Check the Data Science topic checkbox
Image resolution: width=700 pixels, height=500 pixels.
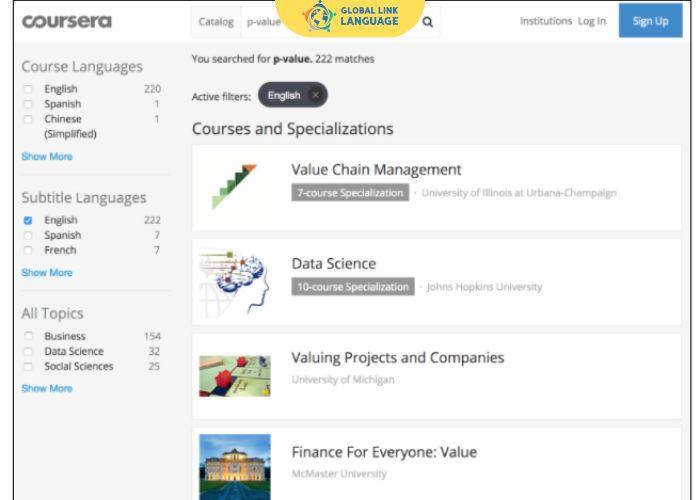click(x=28, y=351)
